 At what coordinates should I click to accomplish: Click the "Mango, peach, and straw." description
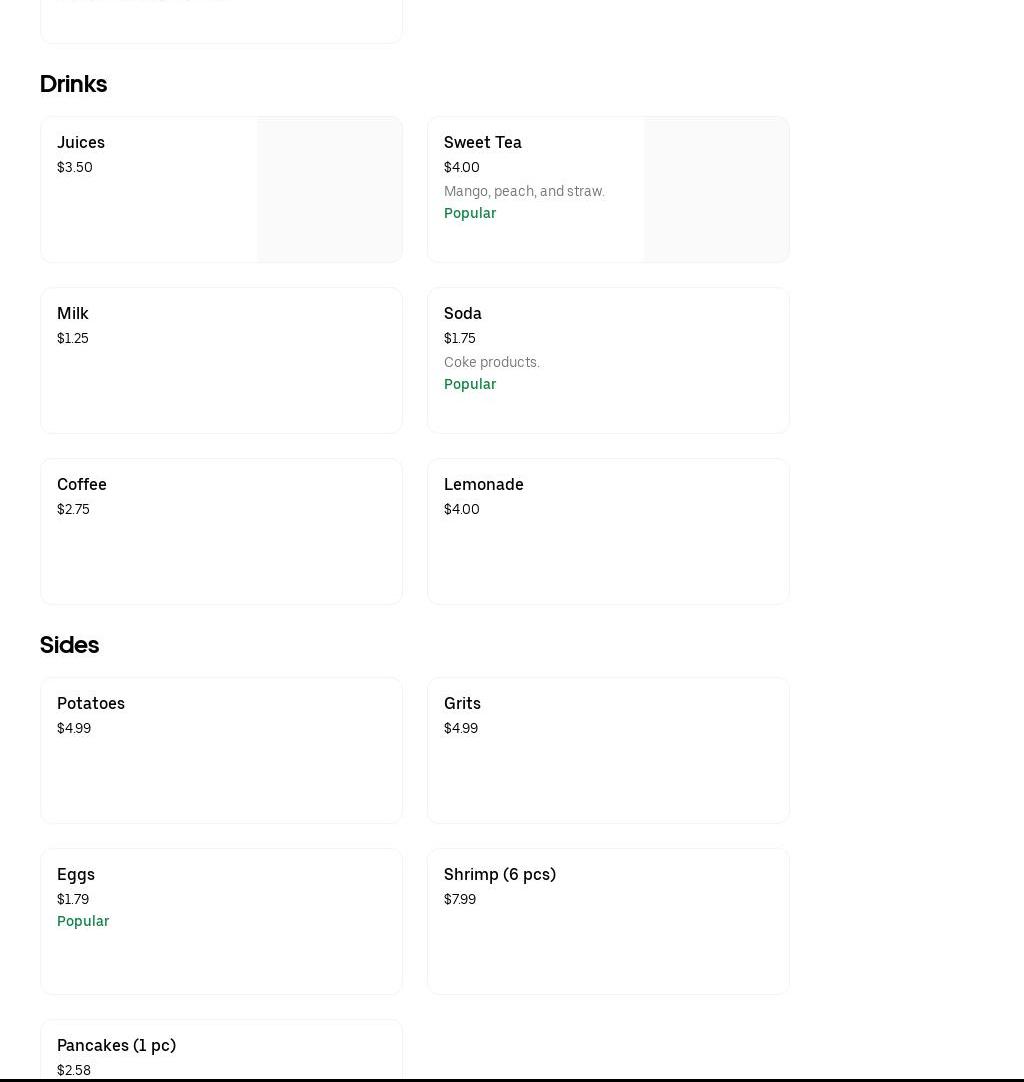click(524, 191)
